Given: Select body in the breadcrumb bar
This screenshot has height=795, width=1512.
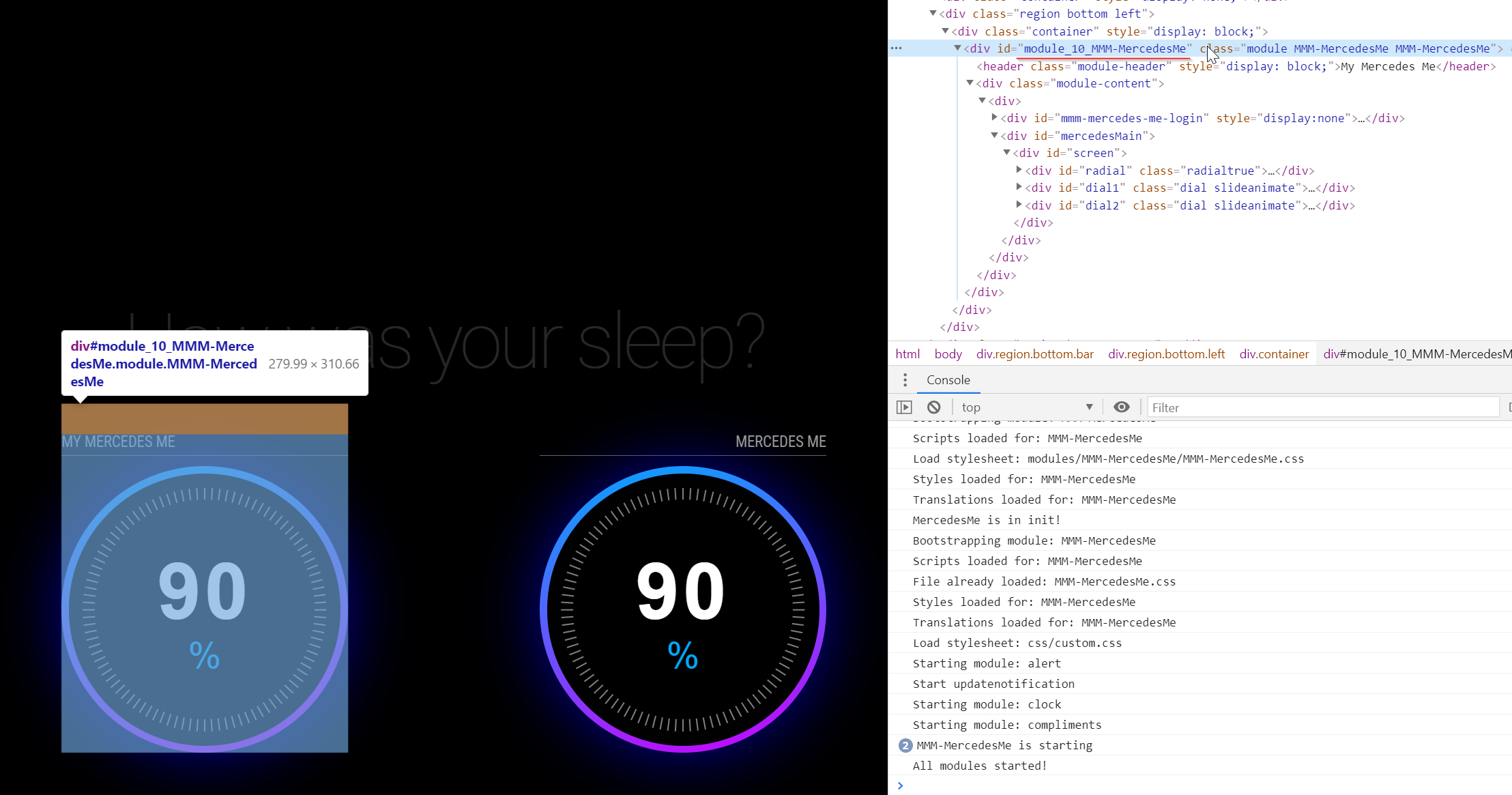Looking at the screenshot, I should point(948,354).
